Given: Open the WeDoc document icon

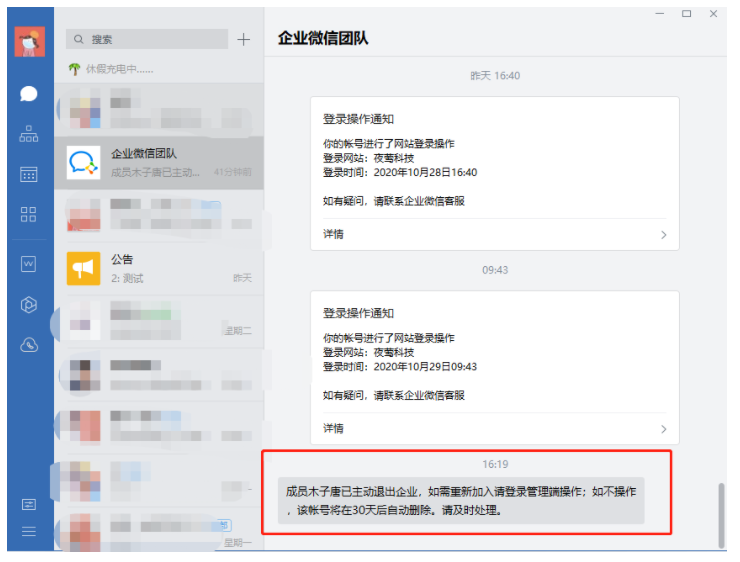Looking at the screenshot, I should (29, 264).
